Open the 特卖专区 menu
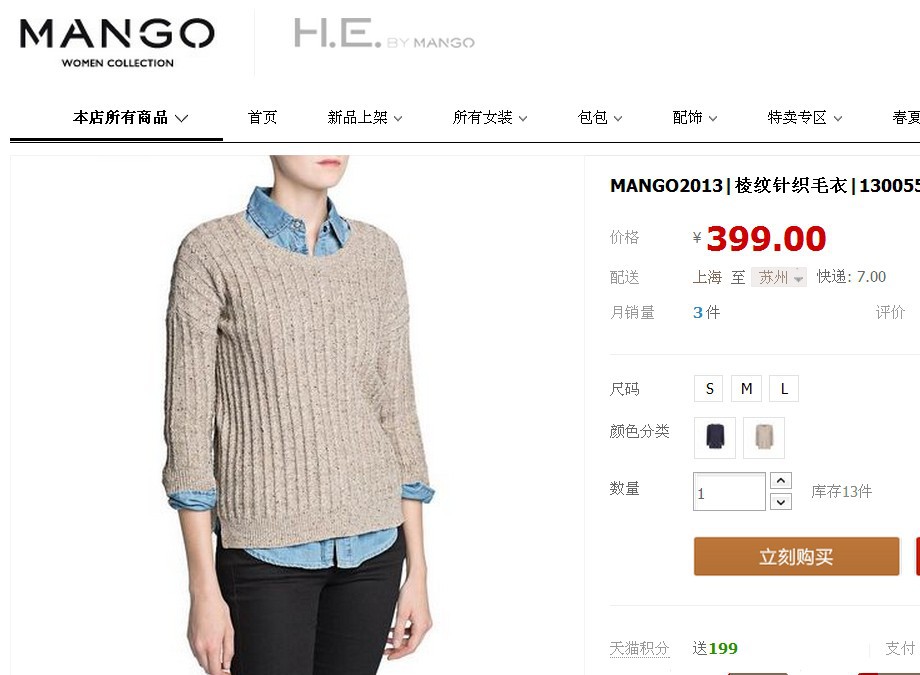920x675 pixels. coord(805,118)
